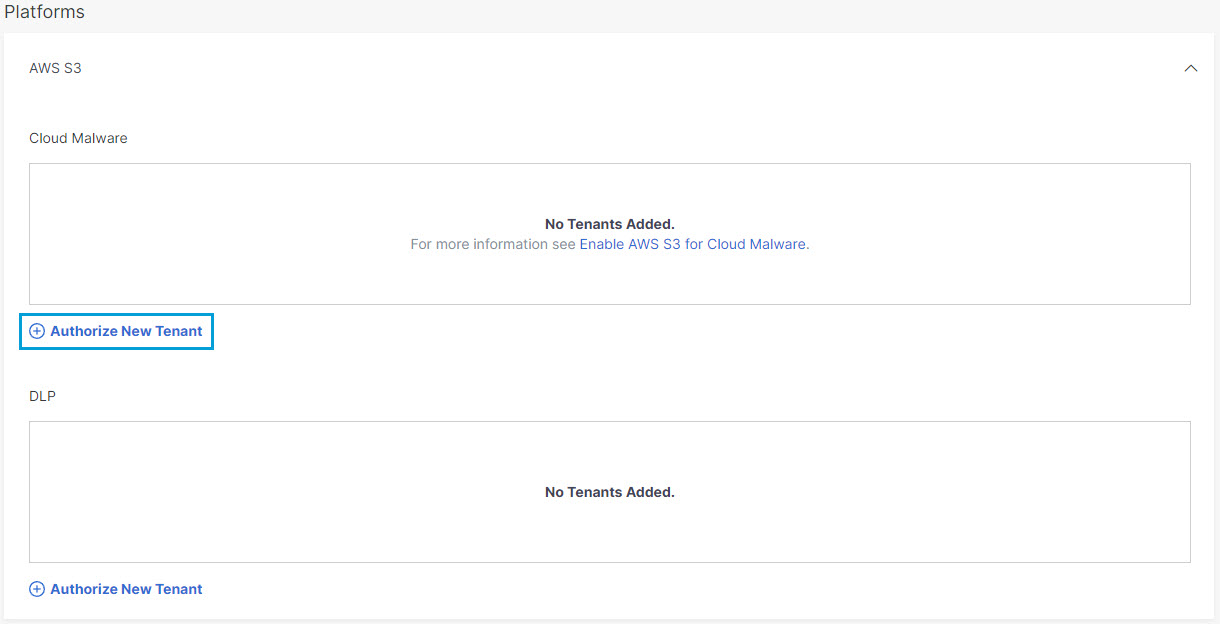Click No Tenants Added text in DLP box
1220x624 pixels.
(610, 493)
